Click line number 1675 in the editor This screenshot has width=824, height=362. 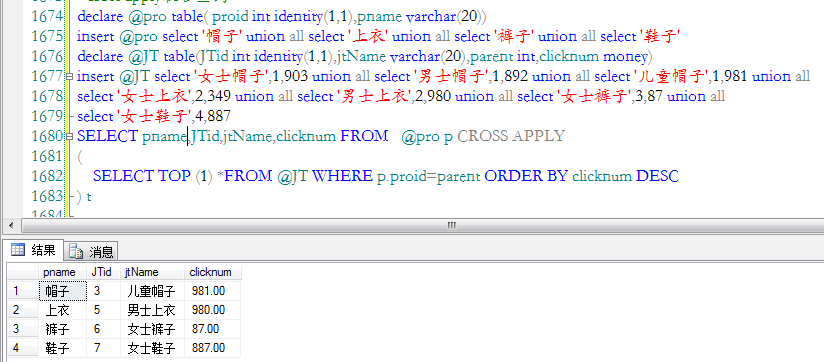pyautogui.click(x=47, y=37)
